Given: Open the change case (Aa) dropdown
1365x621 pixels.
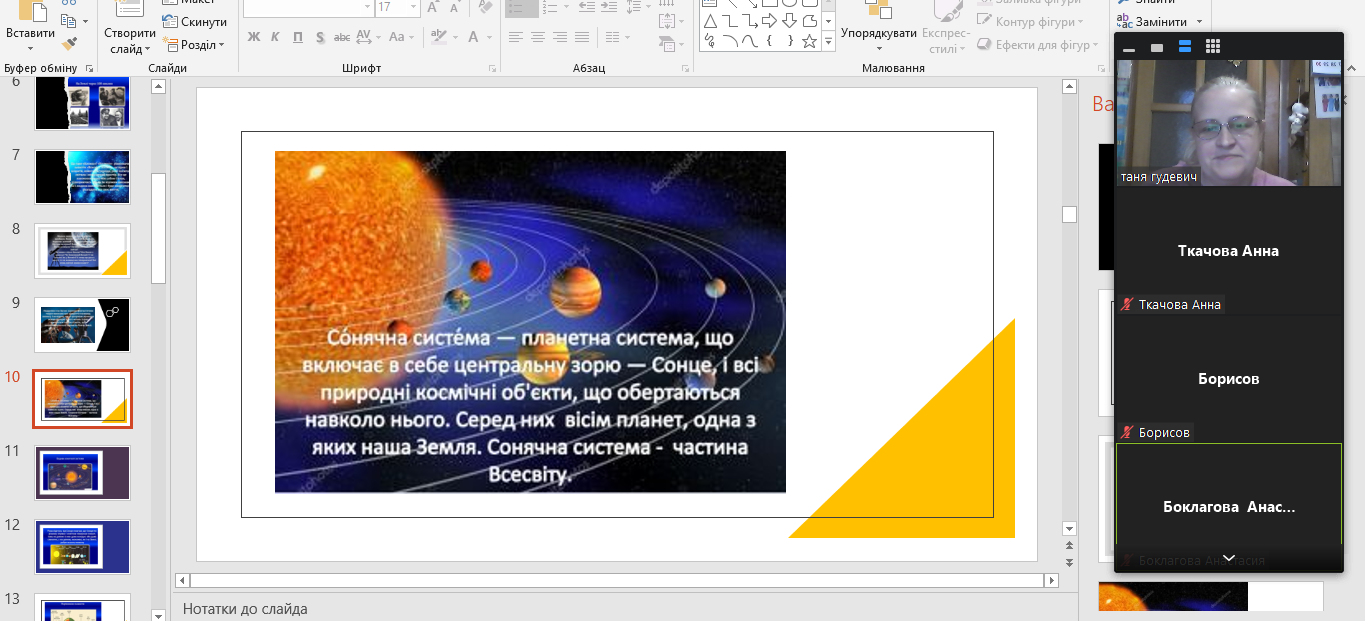Looking at the screenshot, I should coord(401,38).
